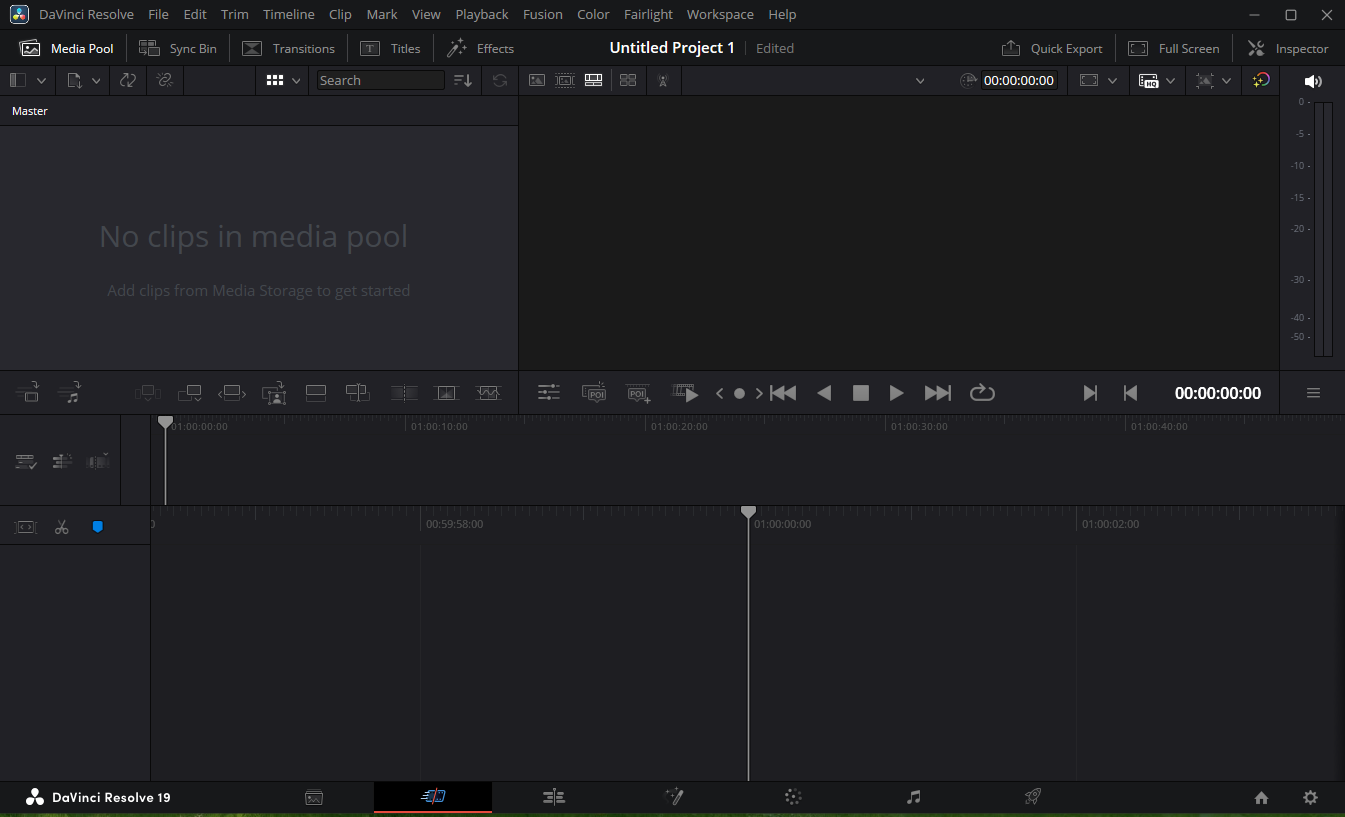Click the Ripple Overwrite edit icon

pyautogui.click(x=232, y=393)
